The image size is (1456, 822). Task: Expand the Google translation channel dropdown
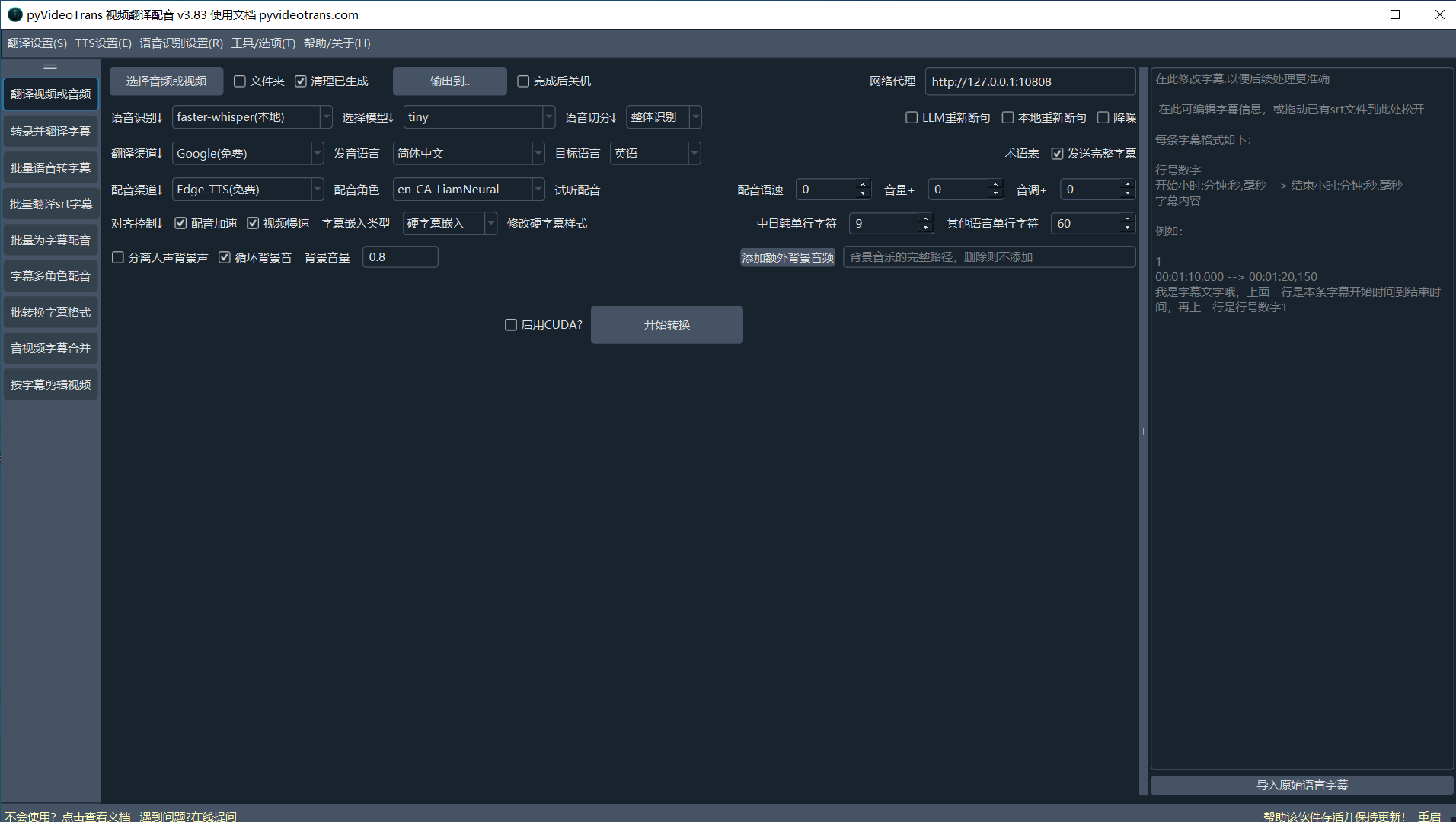317,154
